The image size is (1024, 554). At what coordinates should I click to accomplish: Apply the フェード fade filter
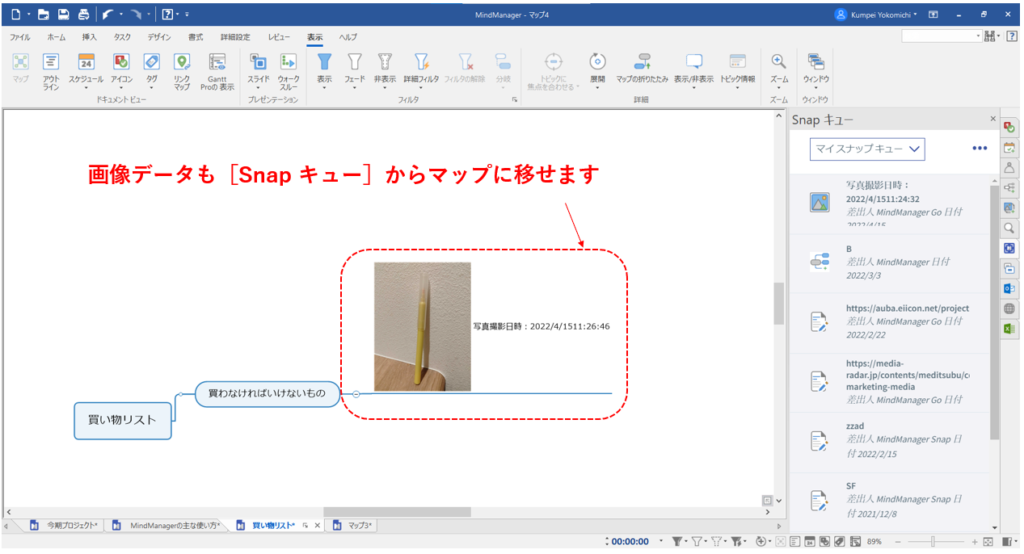point(355,69)
